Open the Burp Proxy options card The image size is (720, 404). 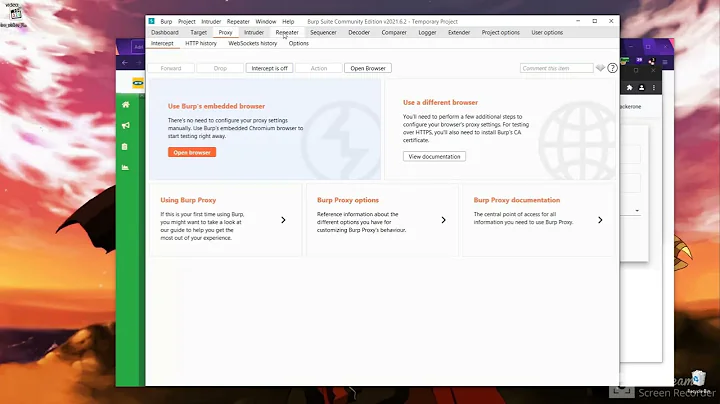point(382,220)
